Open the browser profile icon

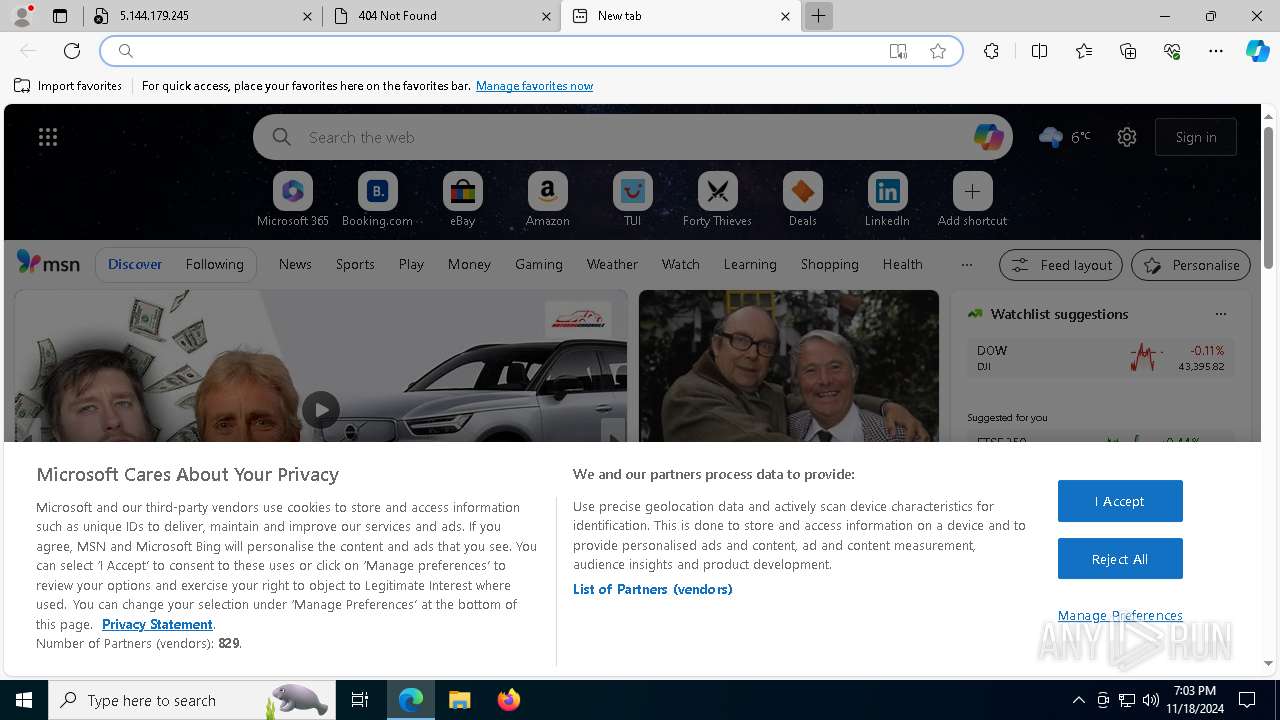click(x=22, y=16)
